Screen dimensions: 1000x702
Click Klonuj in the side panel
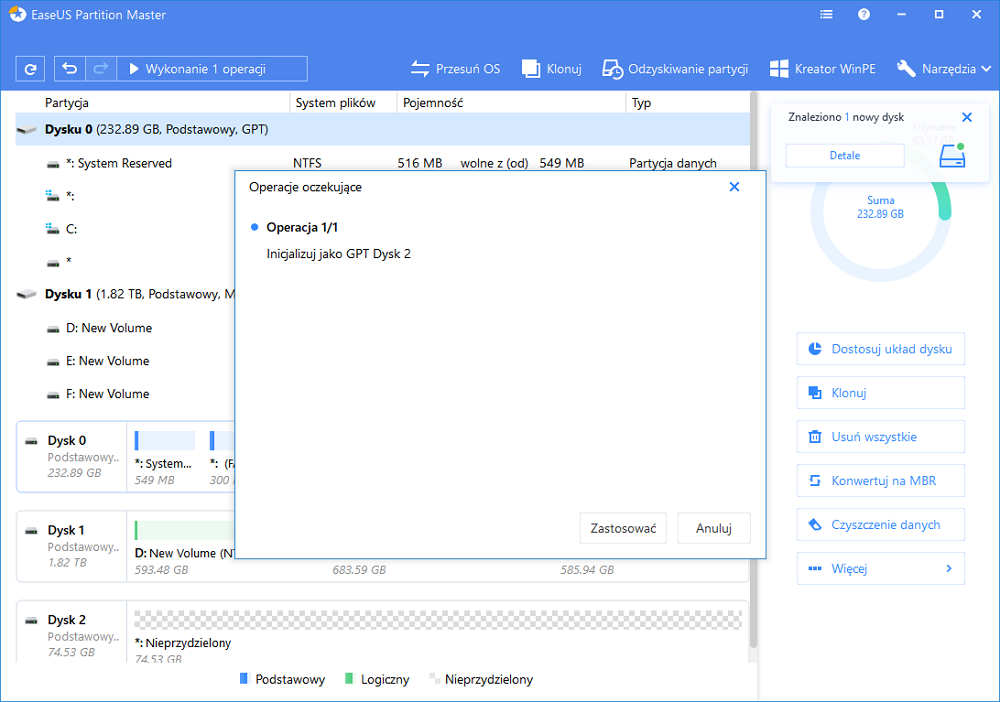tap(881, 393)
